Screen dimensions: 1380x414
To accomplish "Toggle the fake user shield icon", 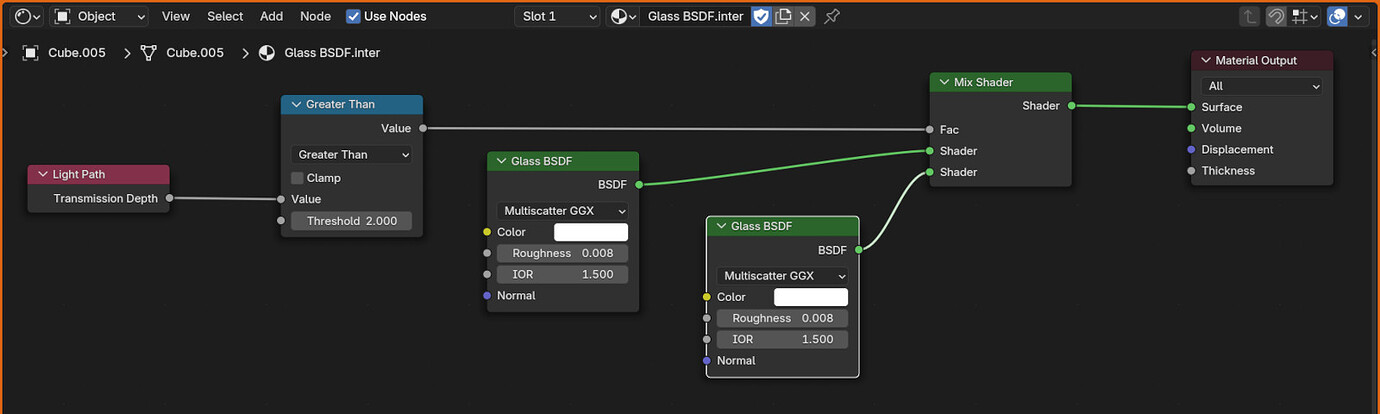I will pos(761,16).
